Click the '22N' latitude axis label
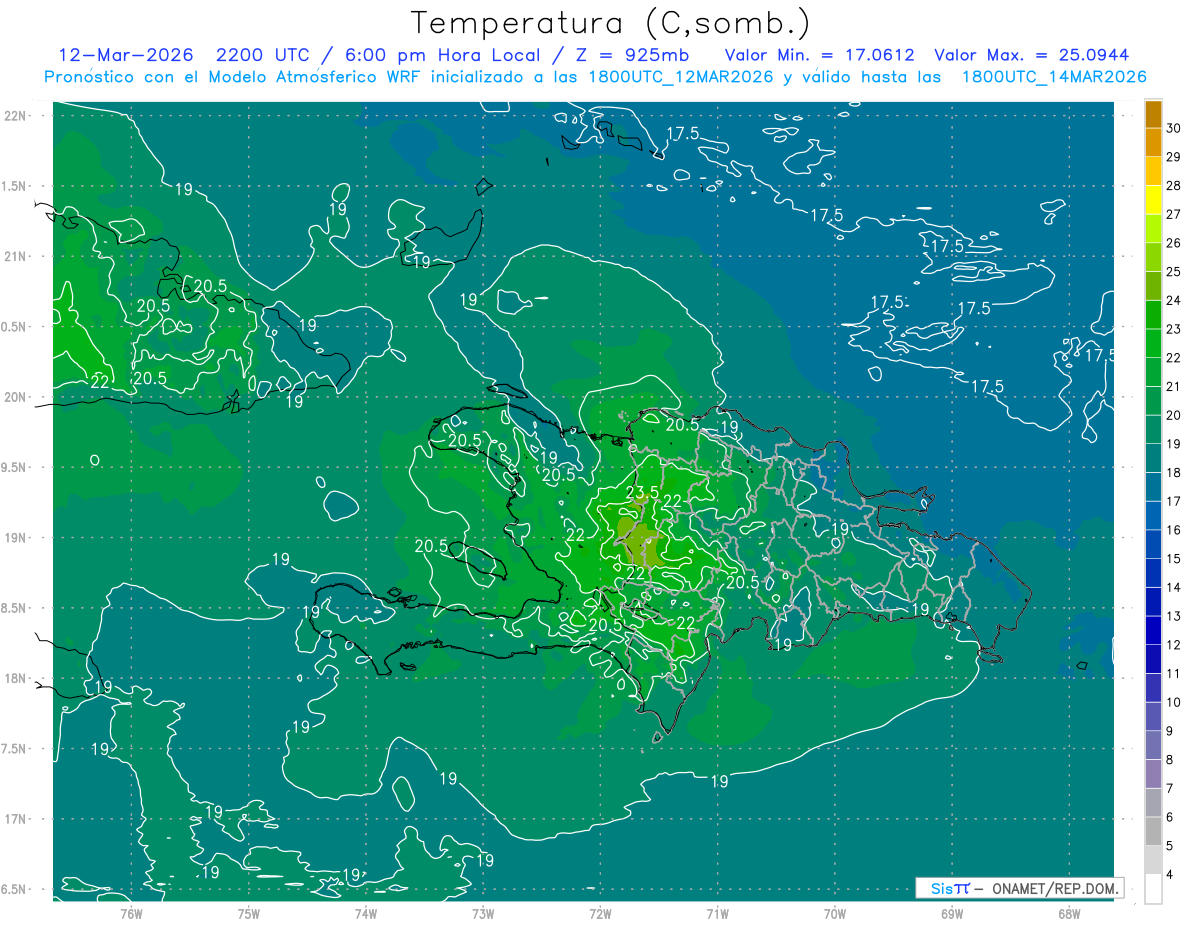Screen dimensions: 1200x927 [17, 115]
